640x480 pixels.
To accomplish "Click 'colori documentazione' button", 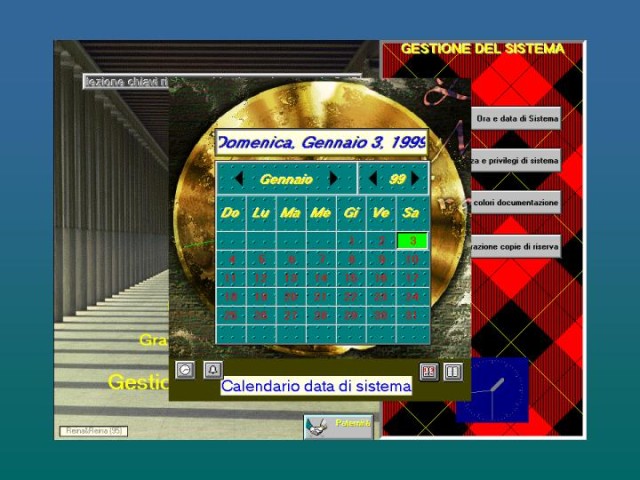I will (x=516, y=202).
